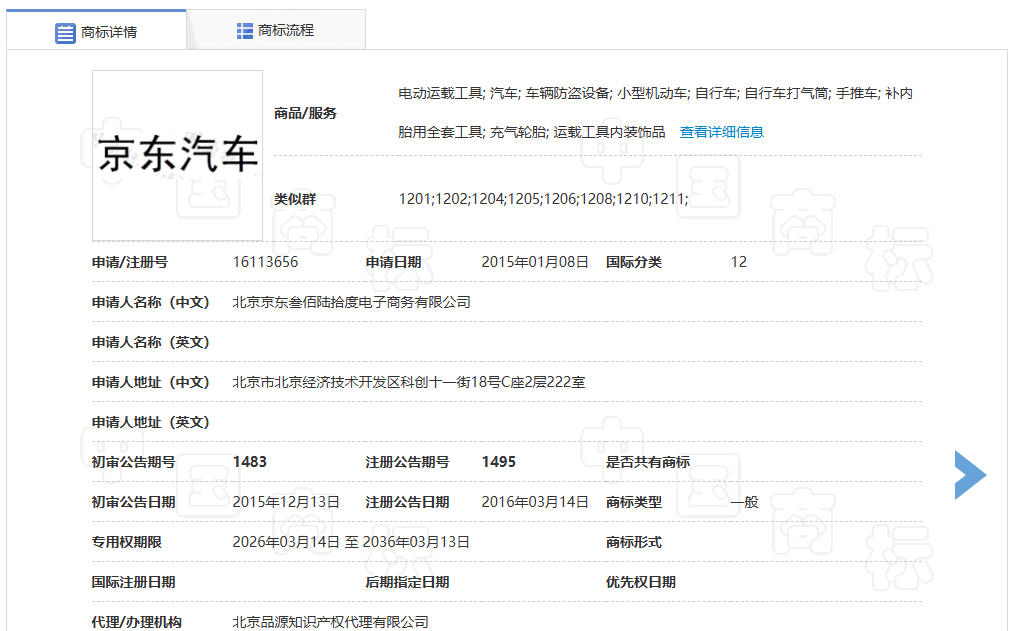Click agency name 北京品源知识产权代理有限公司

click(x=330, y=622)
